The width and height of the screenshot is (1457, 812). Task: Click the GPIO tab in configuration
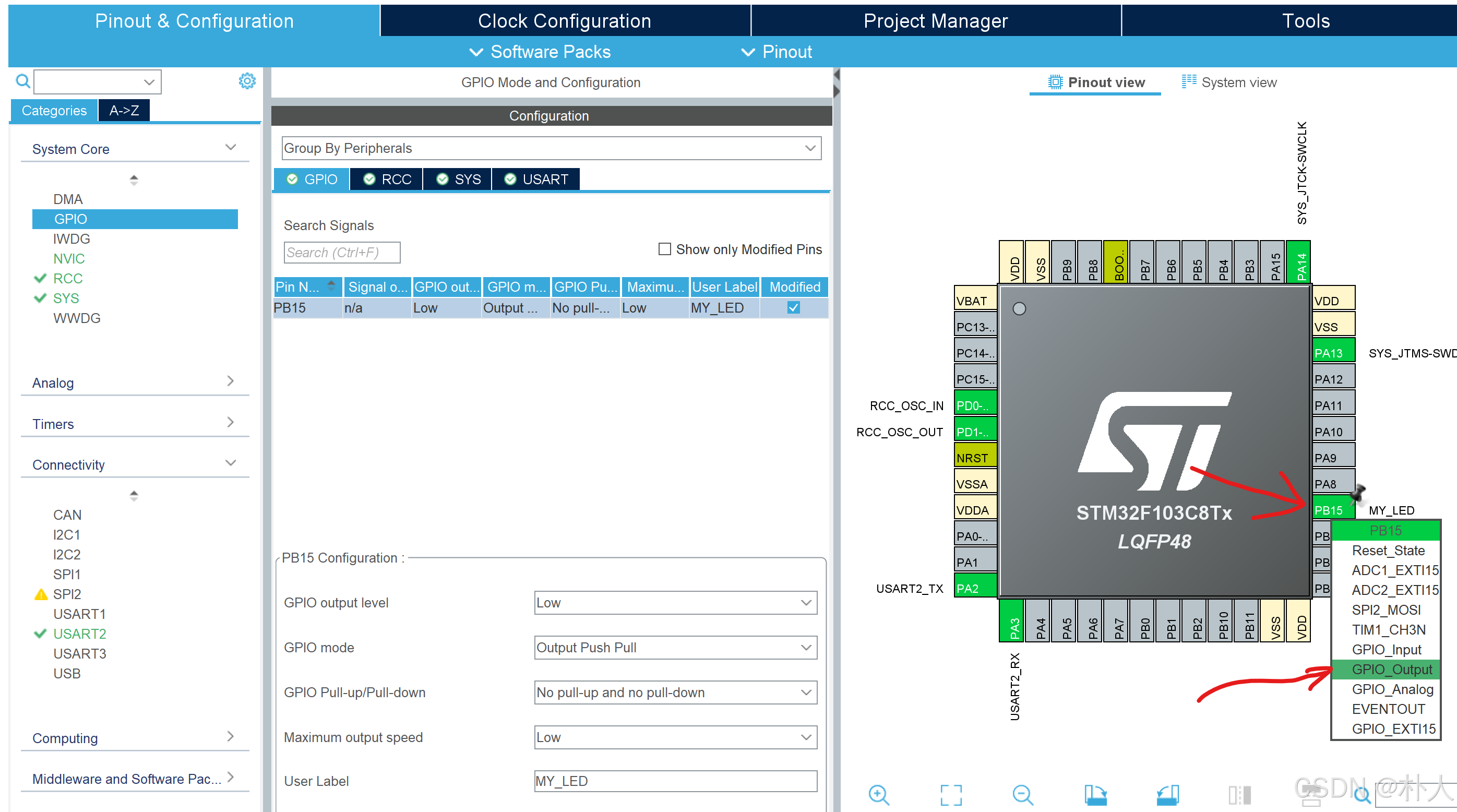pyautogui.click(x=314, y=178)
